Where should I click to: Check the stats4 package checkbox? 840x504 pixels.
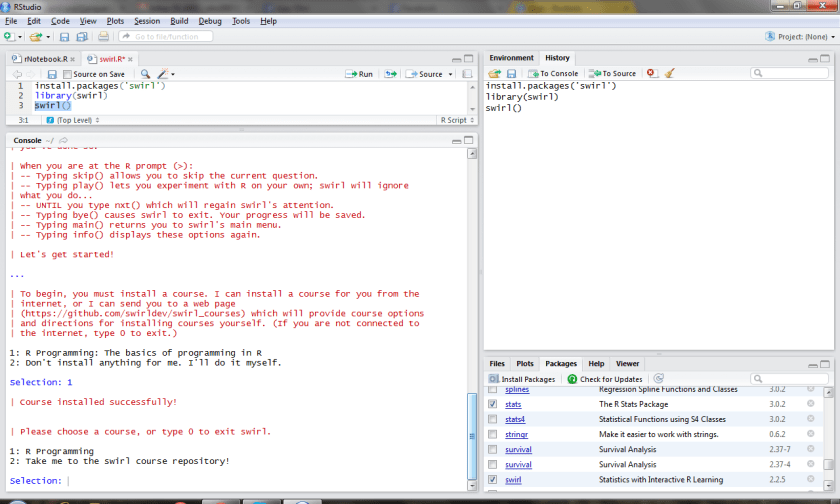tap(493, 419)
